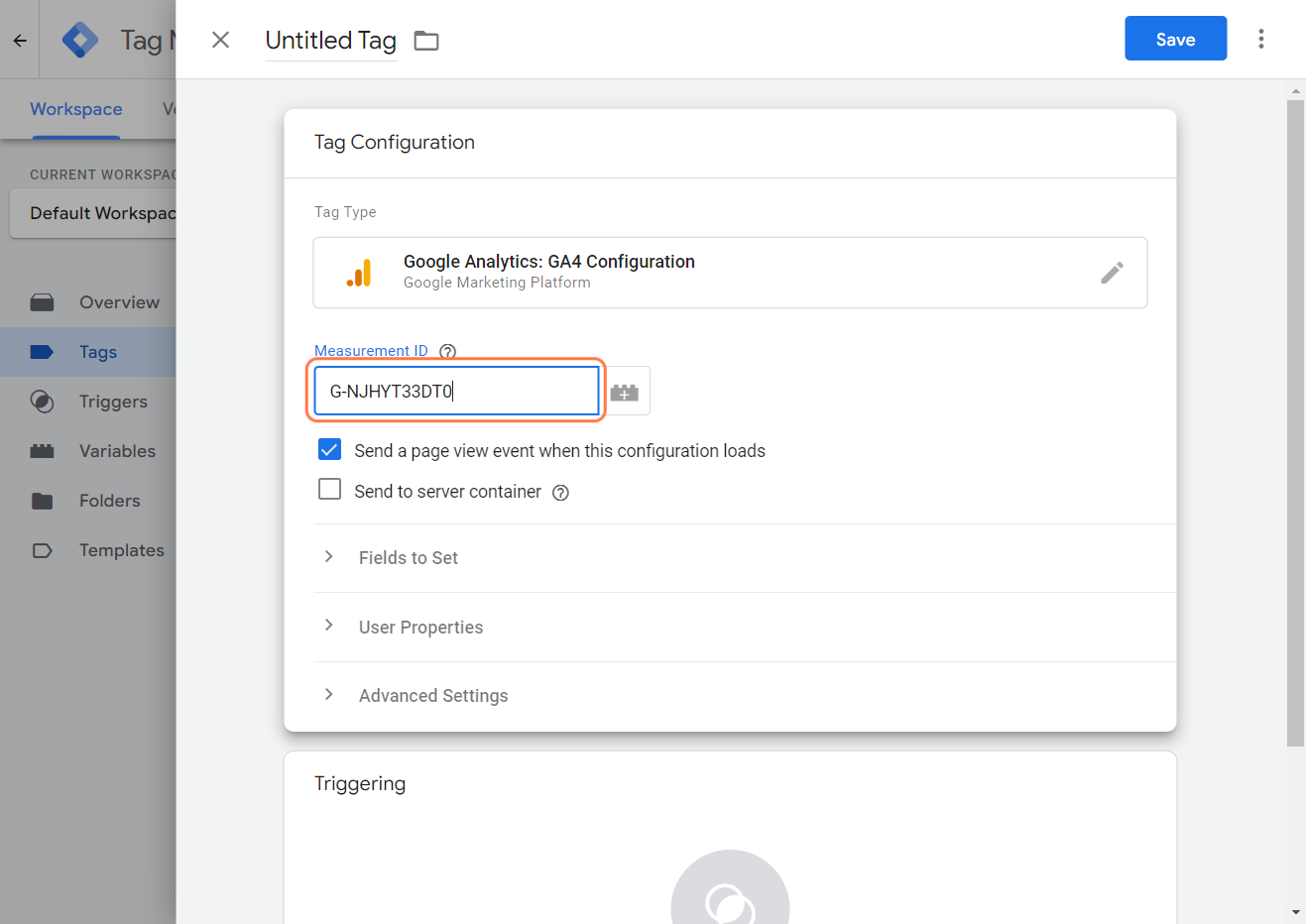Close the tag editor with the X icon
The image size is (1306, 924).
[220, 40]
